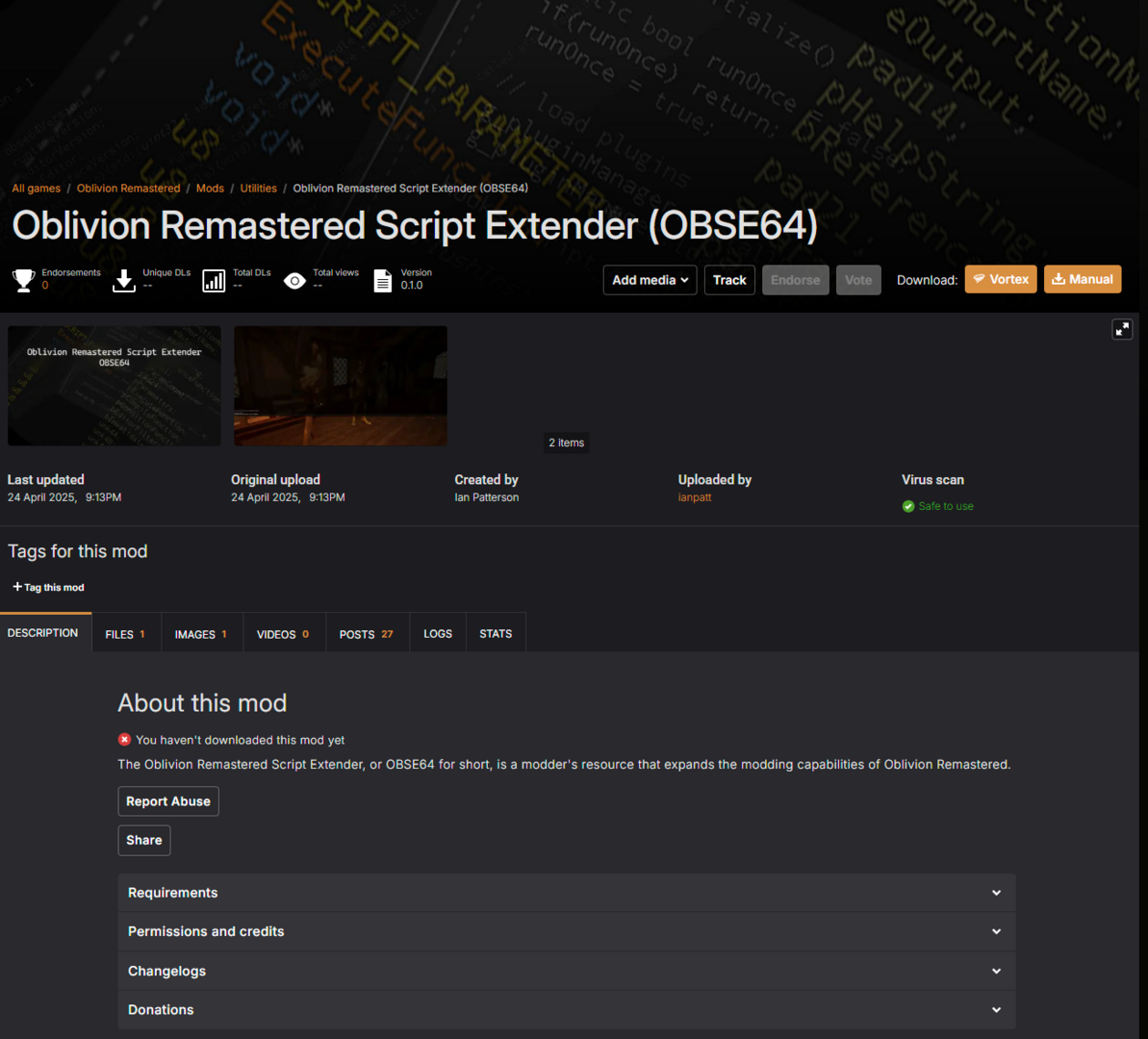Open the OBSE64 title image thumbnail
The height and width of the screenshot is (1039, 1148).
coord(115,386)
